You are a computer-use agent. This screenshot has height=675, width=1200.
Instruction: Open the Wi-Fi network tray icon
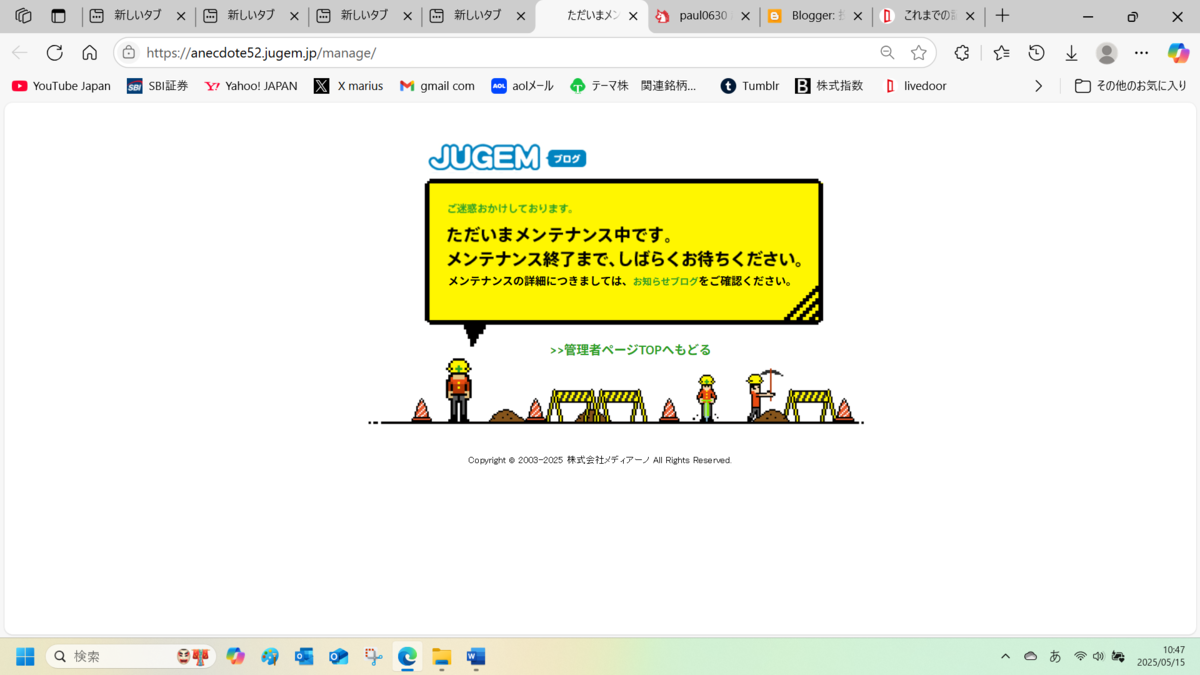(1080, 656)
